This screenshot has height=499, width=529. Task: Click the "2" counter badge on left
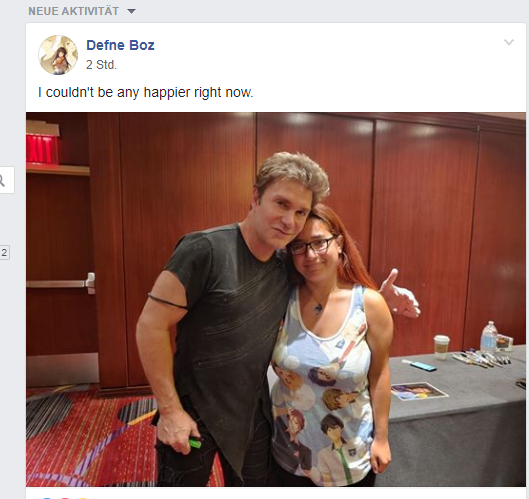(x=4, y=253)
